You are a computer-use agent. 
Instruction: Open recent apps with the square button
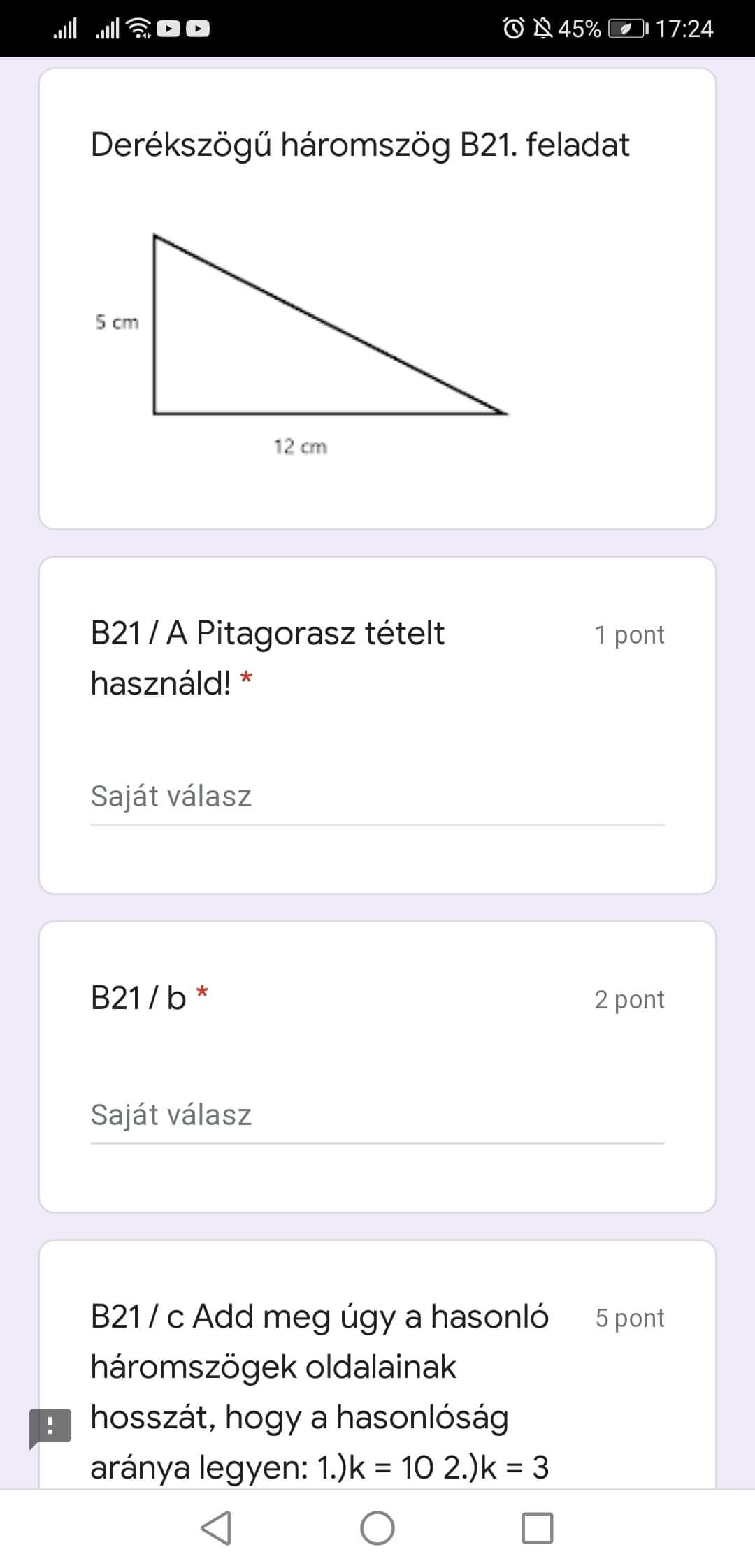point(538,1527)
